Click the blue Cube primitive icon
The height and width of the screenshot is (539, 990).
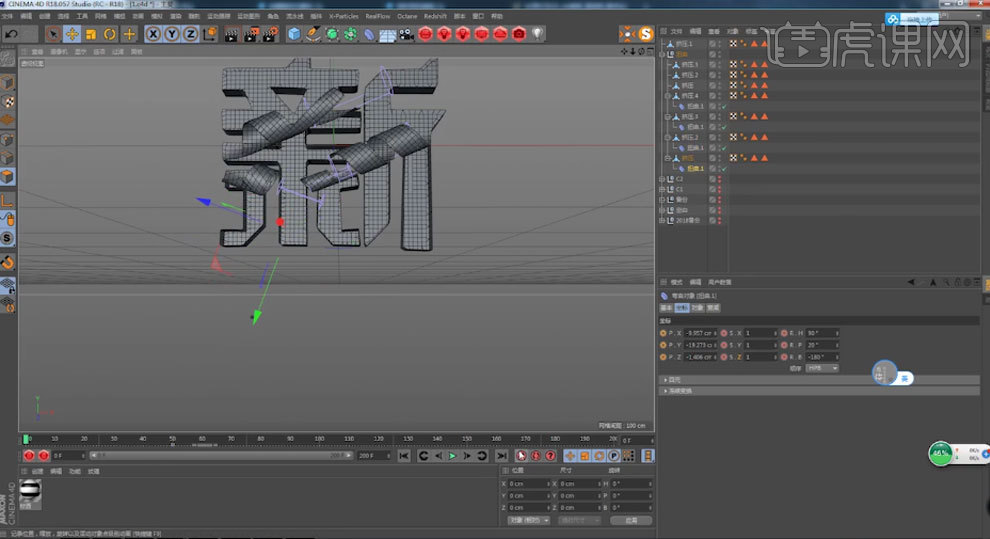(x=294, y=34)
